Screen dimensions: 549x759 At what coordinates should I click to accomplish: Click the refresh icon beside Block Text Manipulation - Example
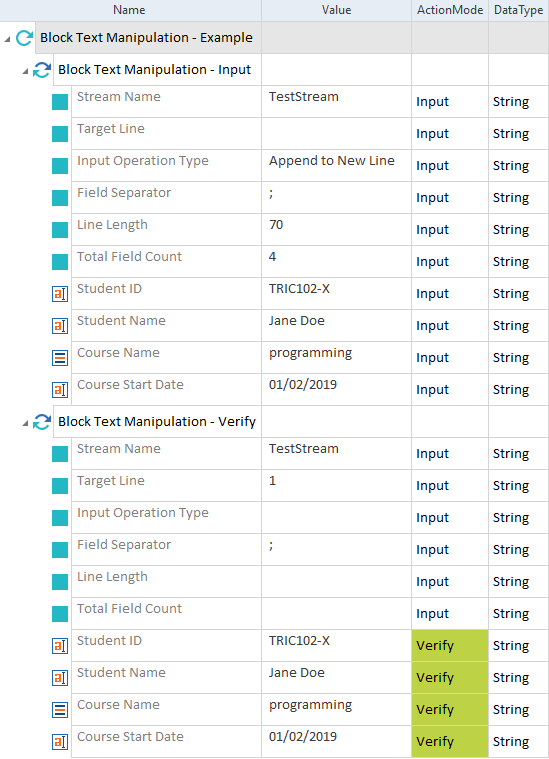click(24, 38)
